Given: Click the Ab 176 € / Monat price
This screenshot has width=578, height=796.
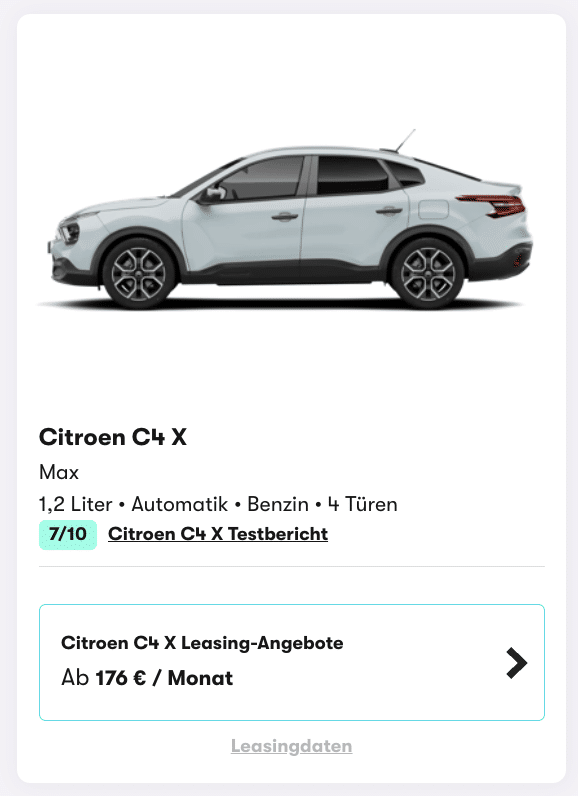Looking at the screenshot, I should tap(147, 678).
